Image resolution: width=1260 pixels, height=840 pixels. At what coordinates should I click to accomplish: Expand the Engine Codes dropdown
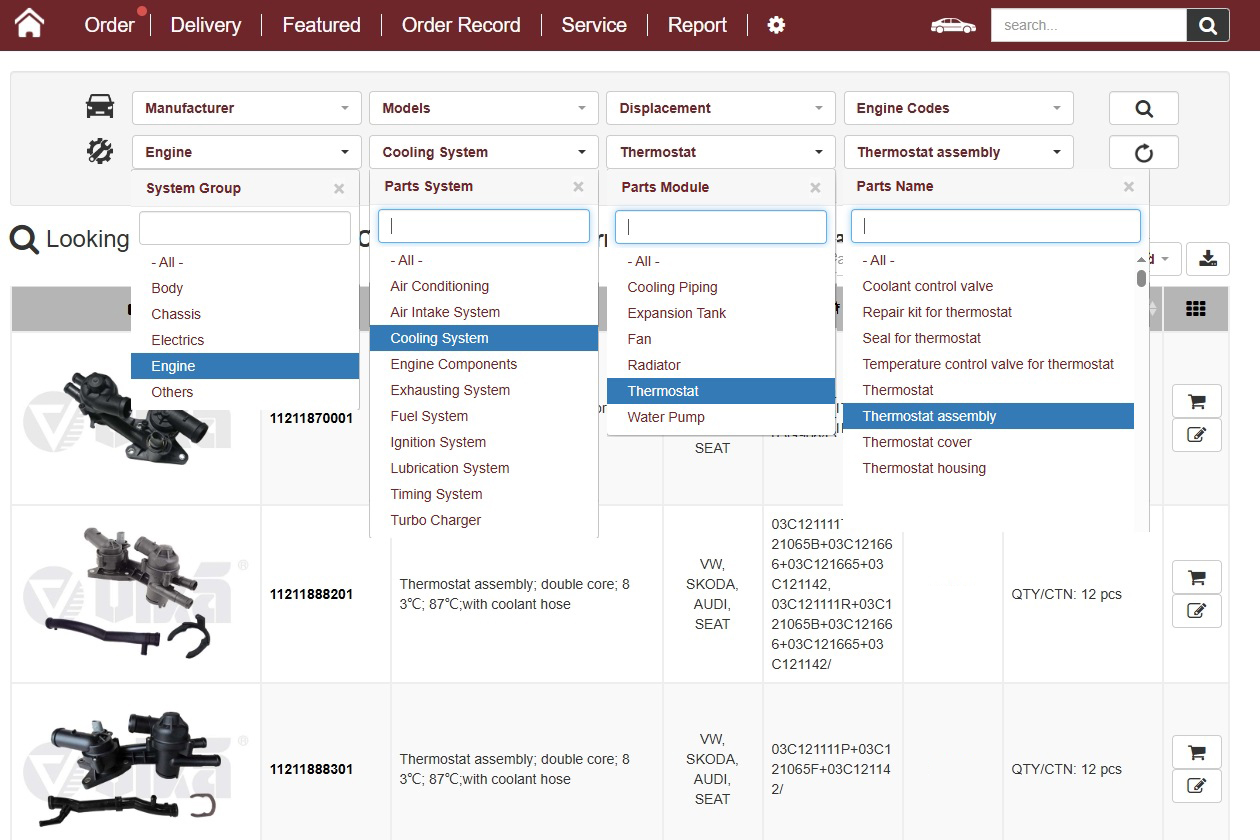[x=957, y=107]
